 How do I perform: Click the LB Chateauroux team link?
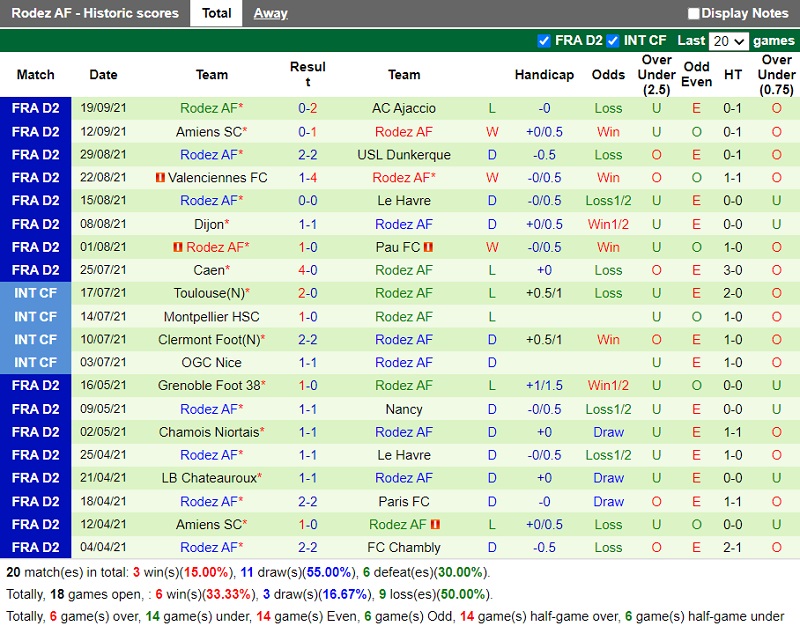[x=210, y=478]
